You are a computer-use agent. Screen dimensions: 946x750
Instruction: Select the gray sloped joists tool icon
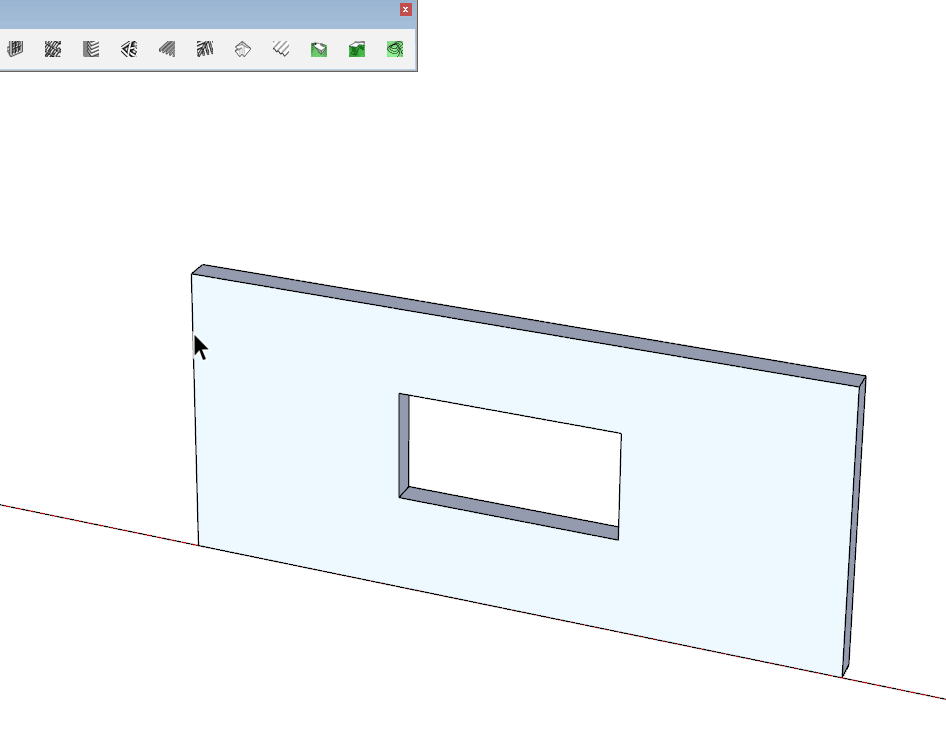167,49
